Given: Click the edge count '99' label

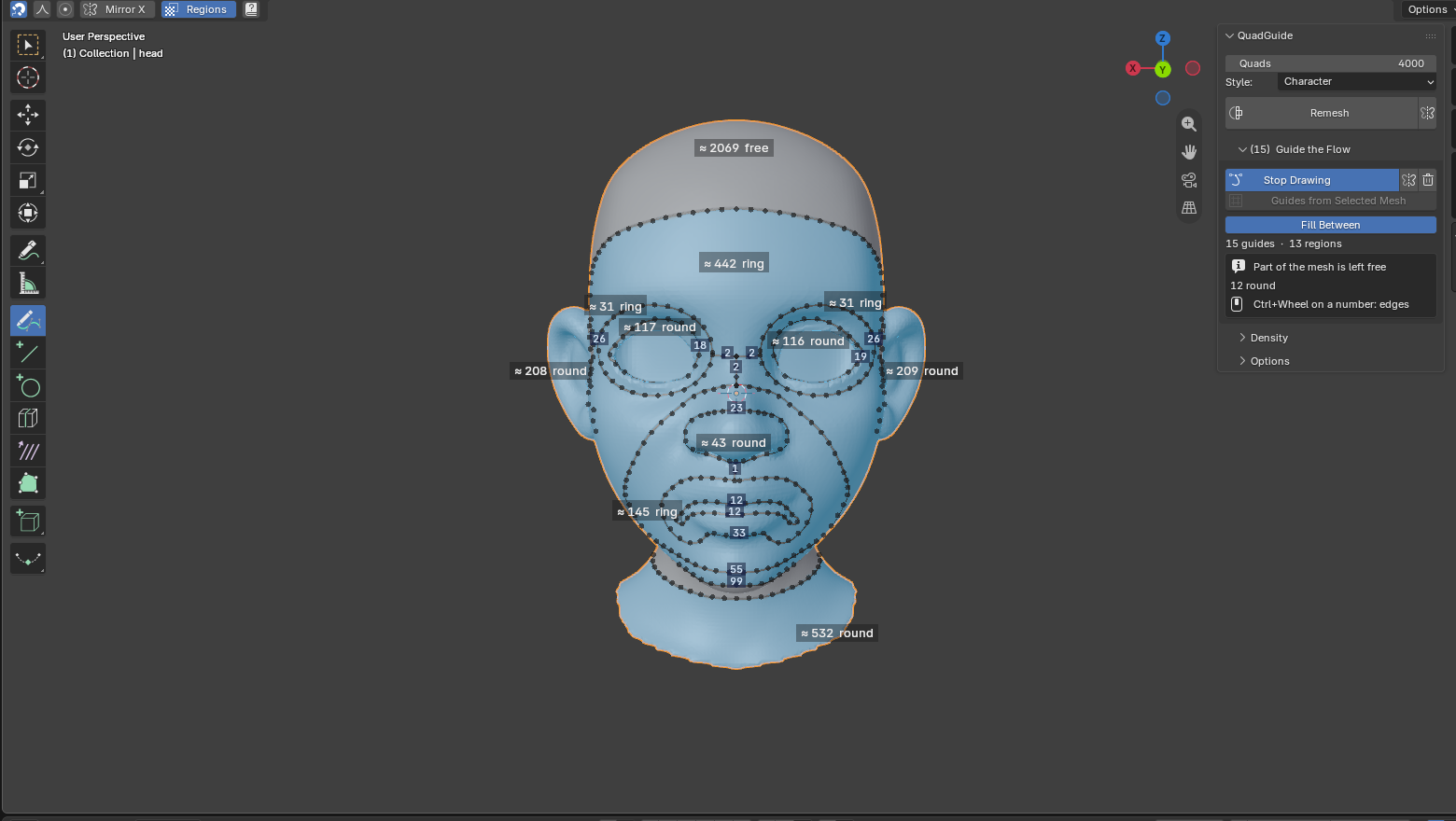Looking at the screenshot, I should (x=736, y=581).
